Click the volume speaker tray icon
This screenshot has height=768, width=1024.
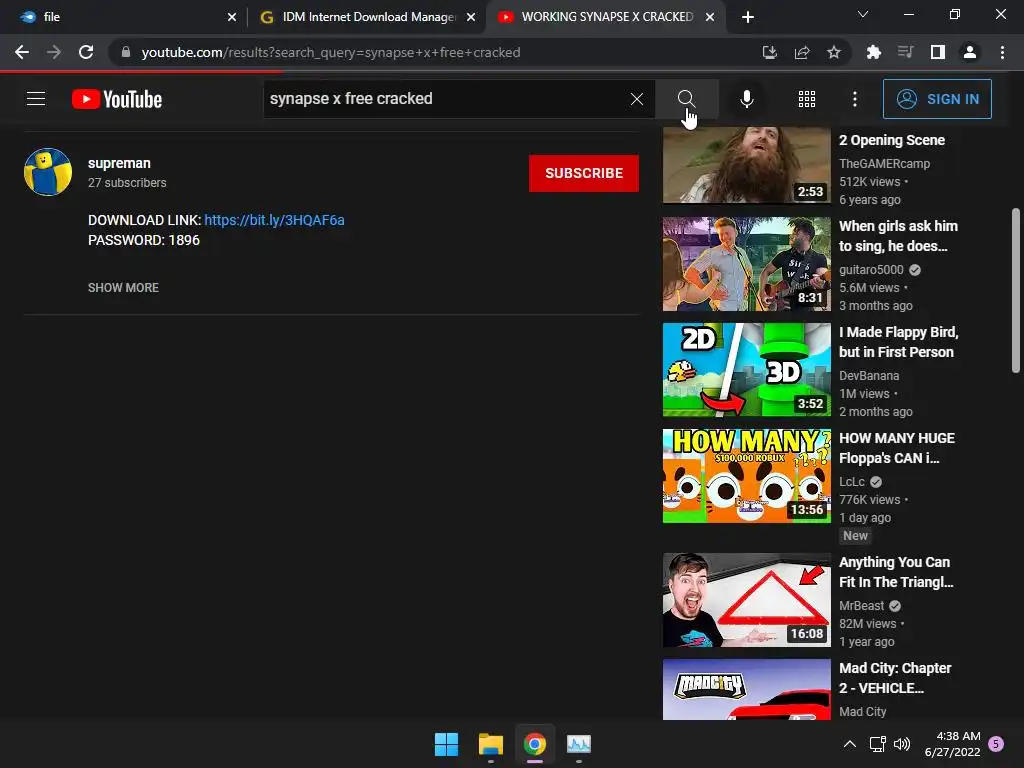click(902, 744)
